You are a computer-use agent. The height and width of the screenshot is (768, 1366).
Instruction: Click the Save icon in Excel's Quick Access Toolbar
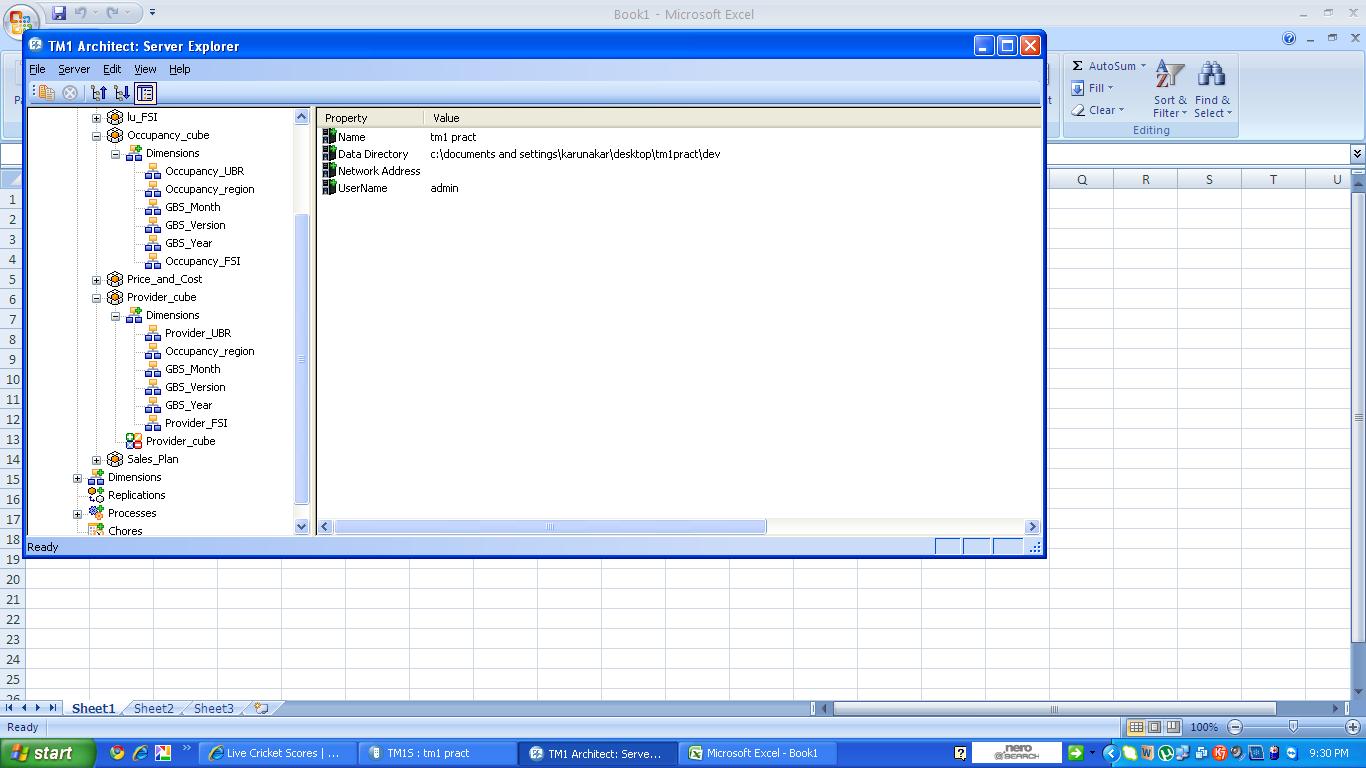(58, 13)
